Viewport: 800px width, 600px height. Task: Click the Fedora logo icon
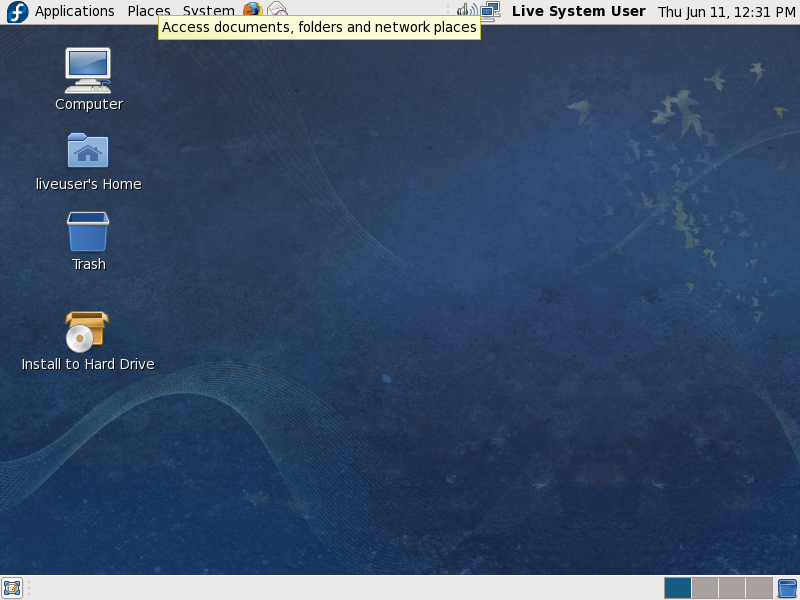[x=16, y=11]
